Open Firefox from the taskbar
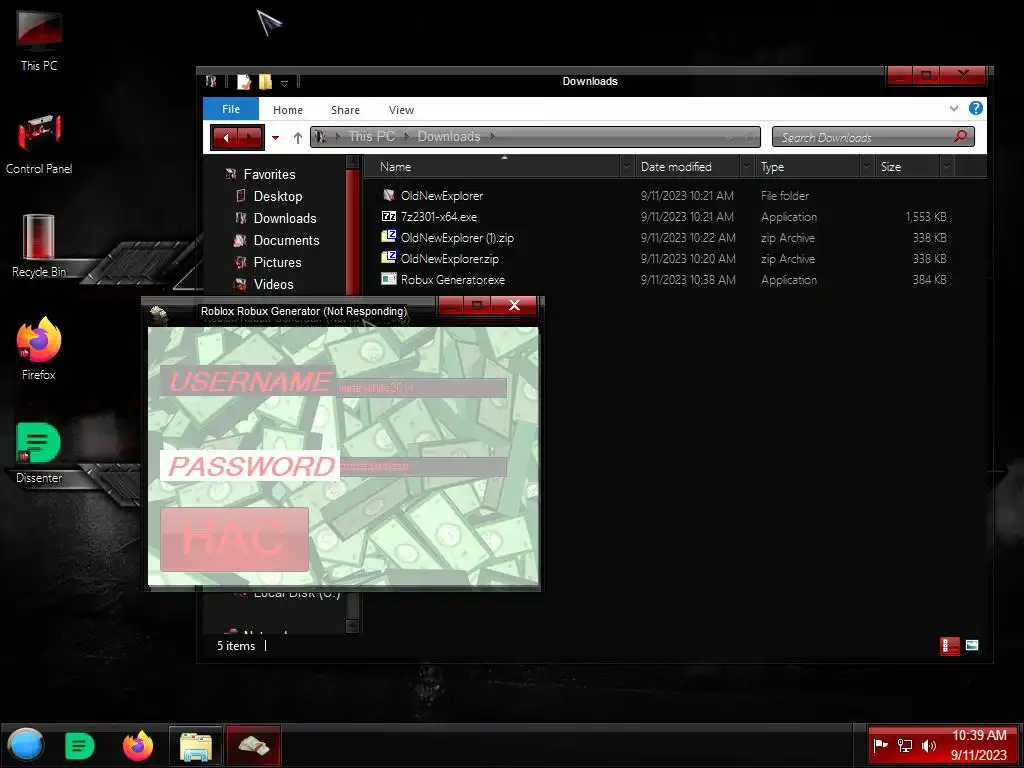The height and width of the screenshot is (768, 1024). click(138, 745)
